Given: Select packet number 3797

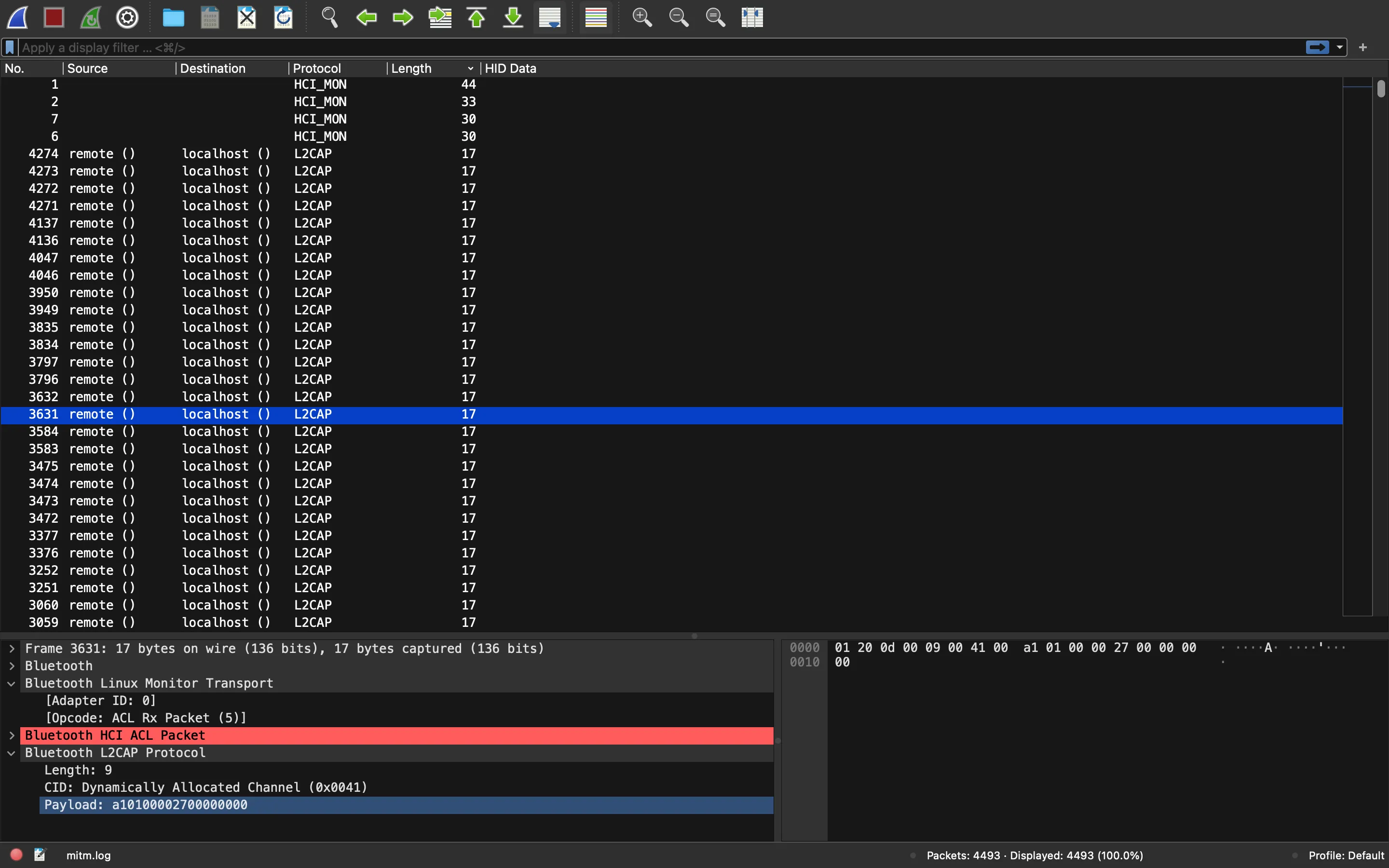Looking at the screenshot, I should (x=671, y=362).
